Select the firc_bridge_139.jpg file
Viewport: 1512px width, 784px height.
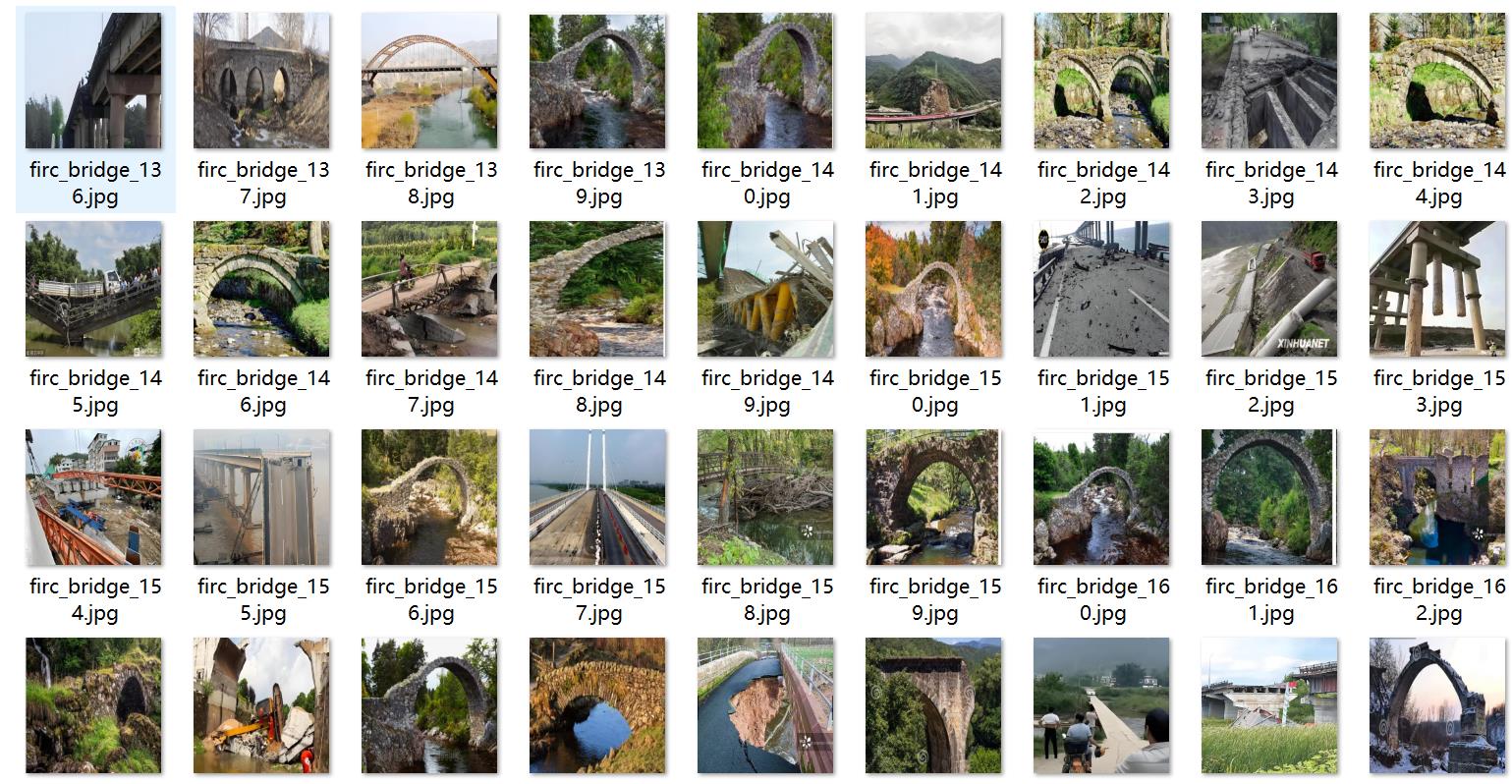pos(597,81)
